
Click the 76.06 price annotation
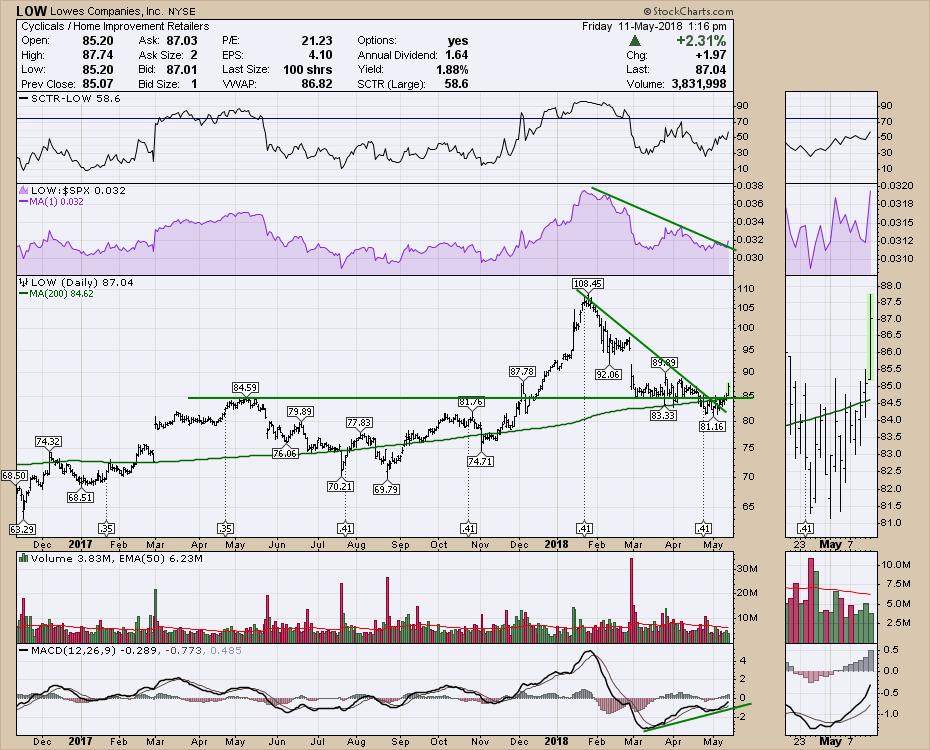pos(285,453)
